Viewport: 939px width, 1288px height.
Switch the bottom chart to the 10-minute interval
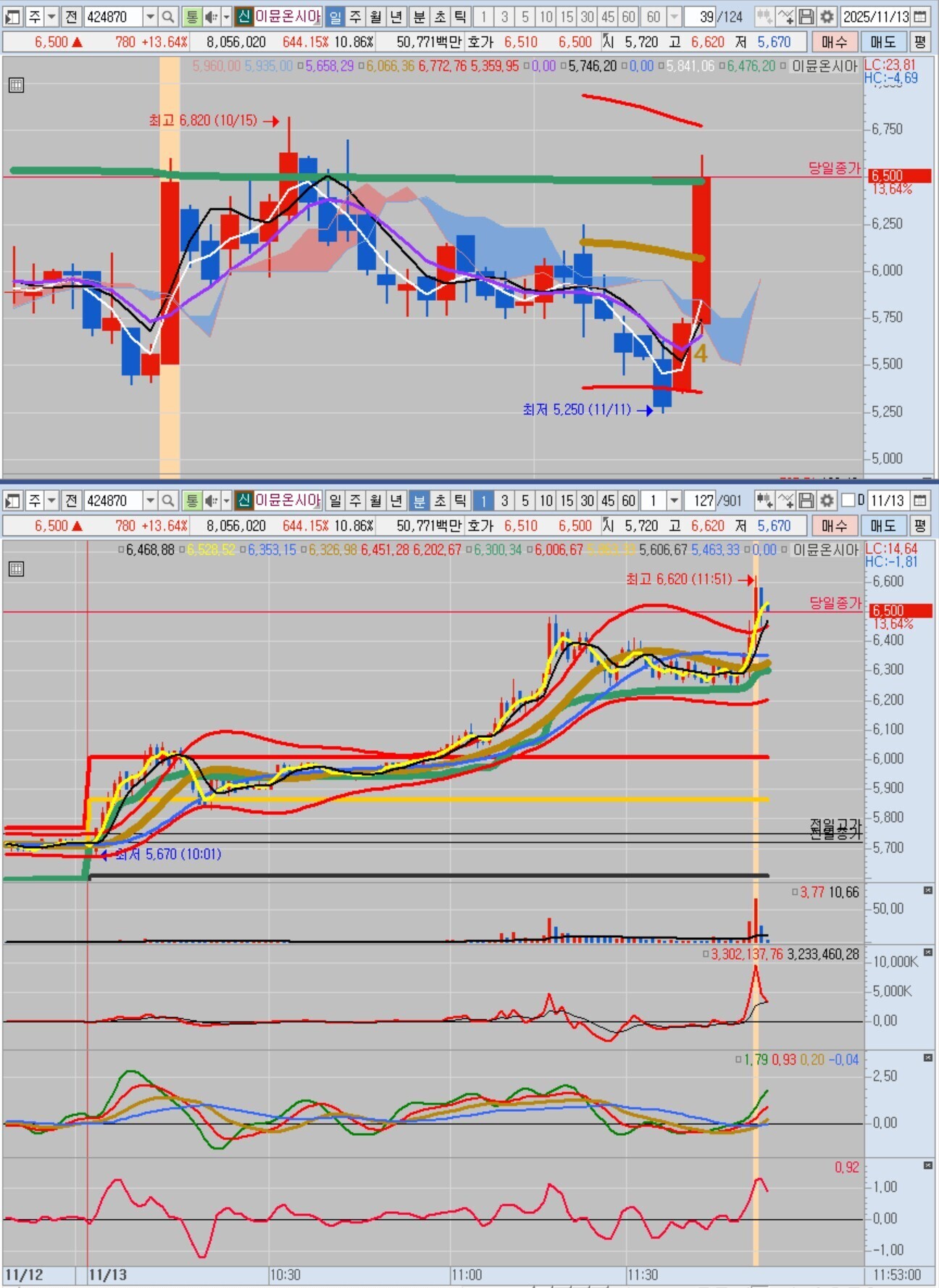pos(546,500)
